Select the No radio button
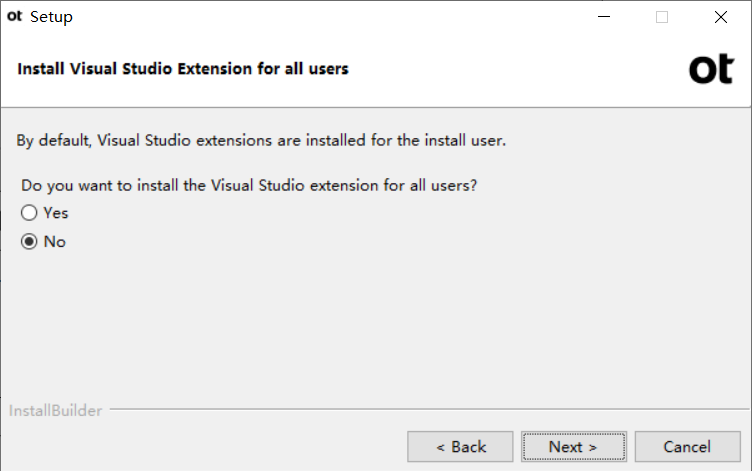This screenshot has width=752, height=471. [29, 241]
